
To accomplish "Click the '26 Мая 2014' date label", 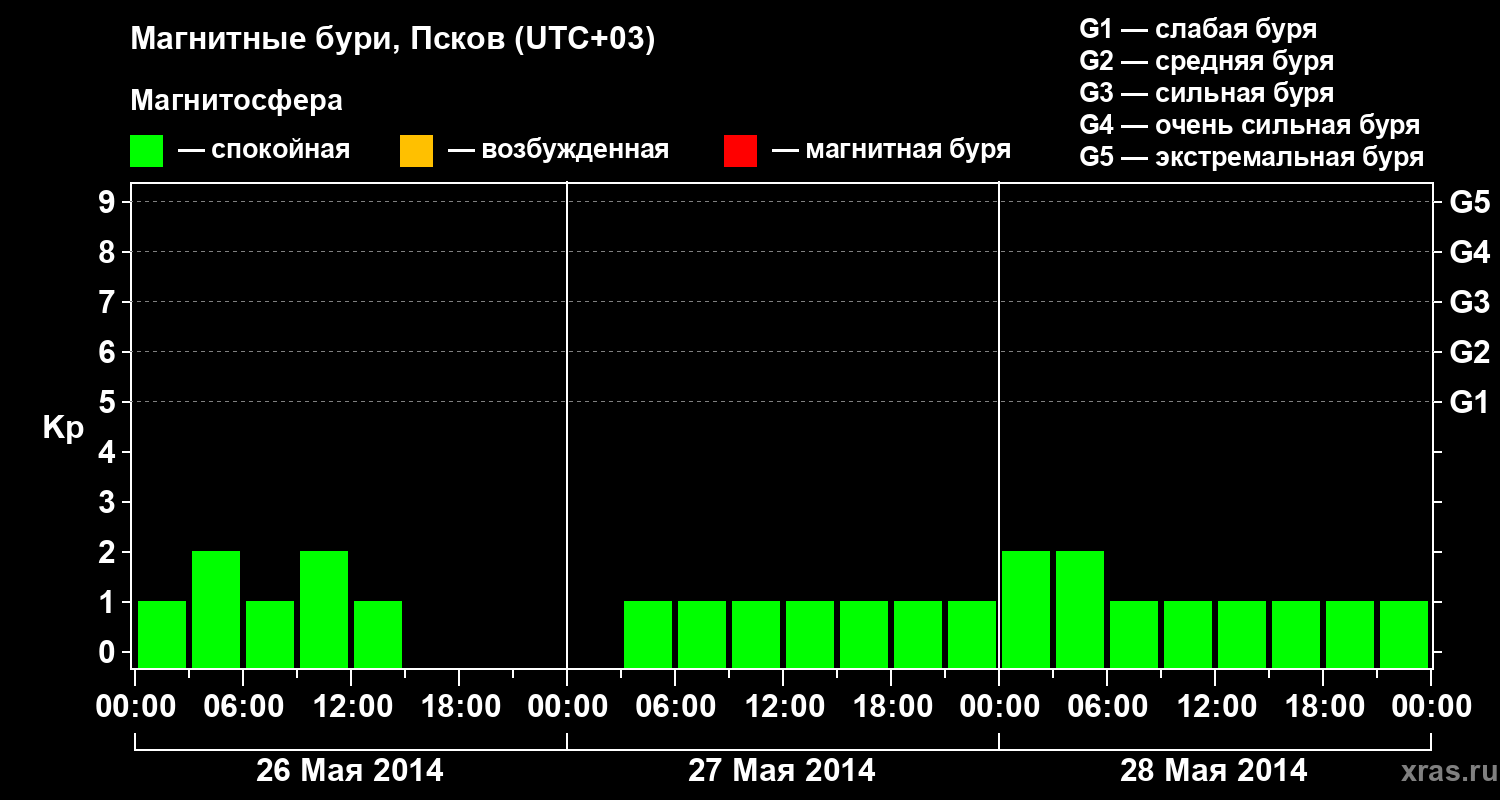I will 350,771.
